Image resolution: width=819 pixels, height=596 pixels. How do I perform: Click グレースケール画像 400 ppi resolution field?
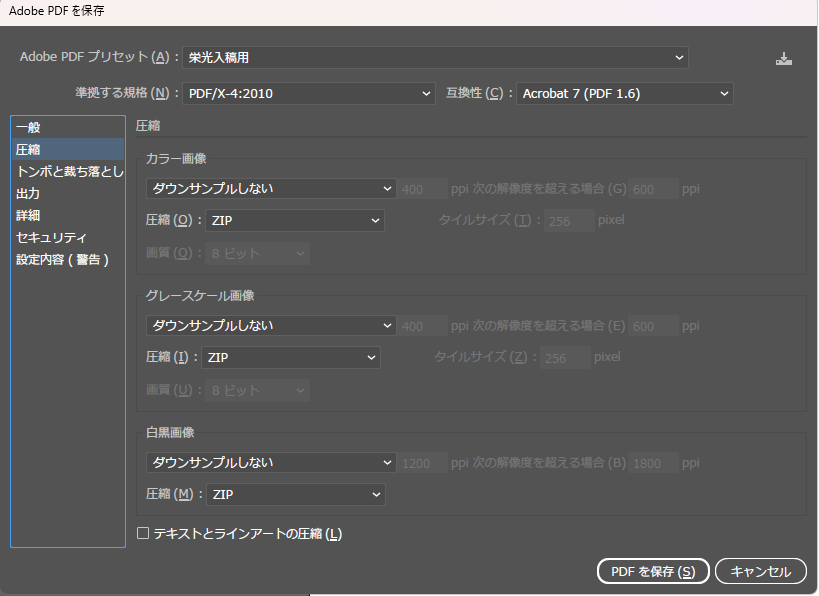423,326
